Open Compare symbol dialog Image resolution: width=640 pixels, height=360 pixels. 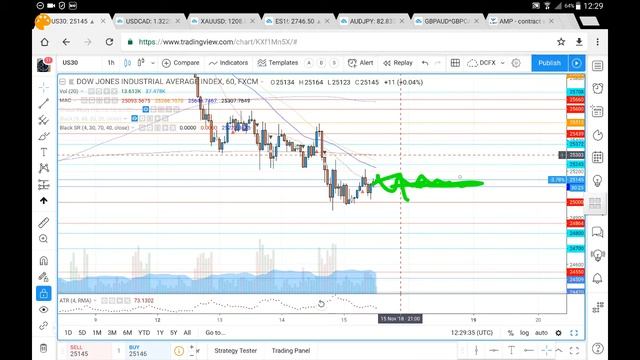(180, 63)
